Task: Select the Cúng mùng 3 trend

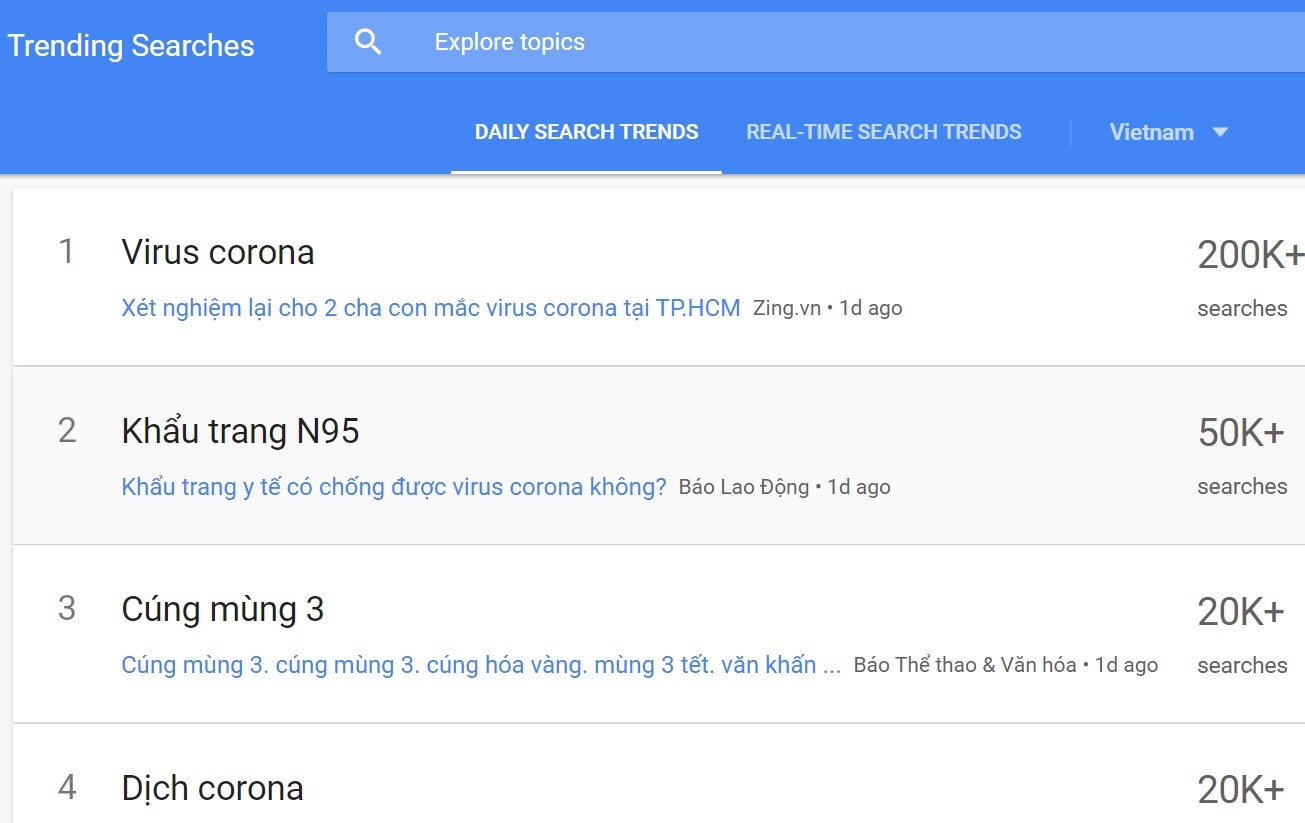Action: tap(222, 609)
